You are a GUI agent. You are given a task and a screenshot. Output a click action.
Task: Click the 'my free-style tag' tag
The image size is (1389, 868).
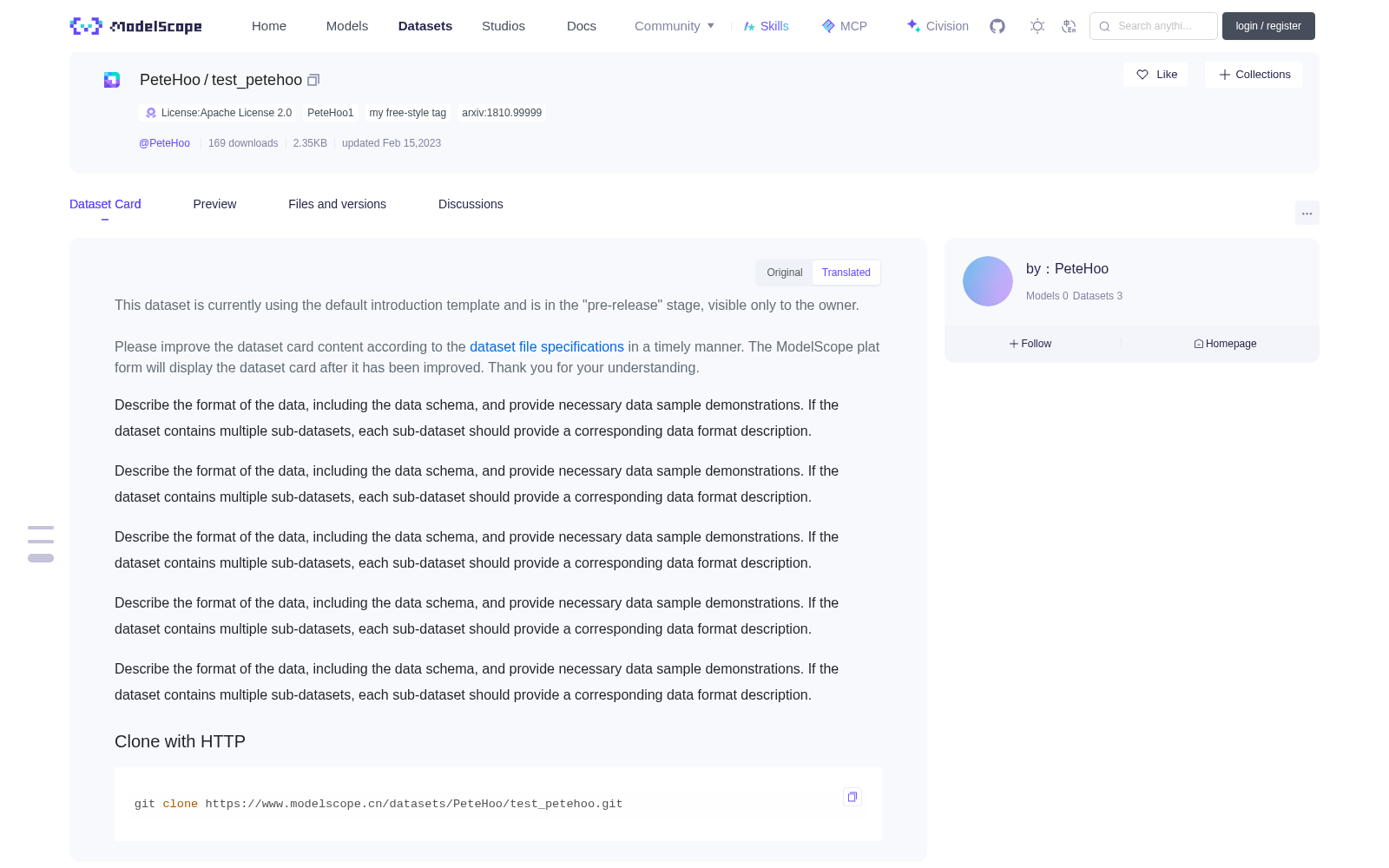click(x=408, y=113)
